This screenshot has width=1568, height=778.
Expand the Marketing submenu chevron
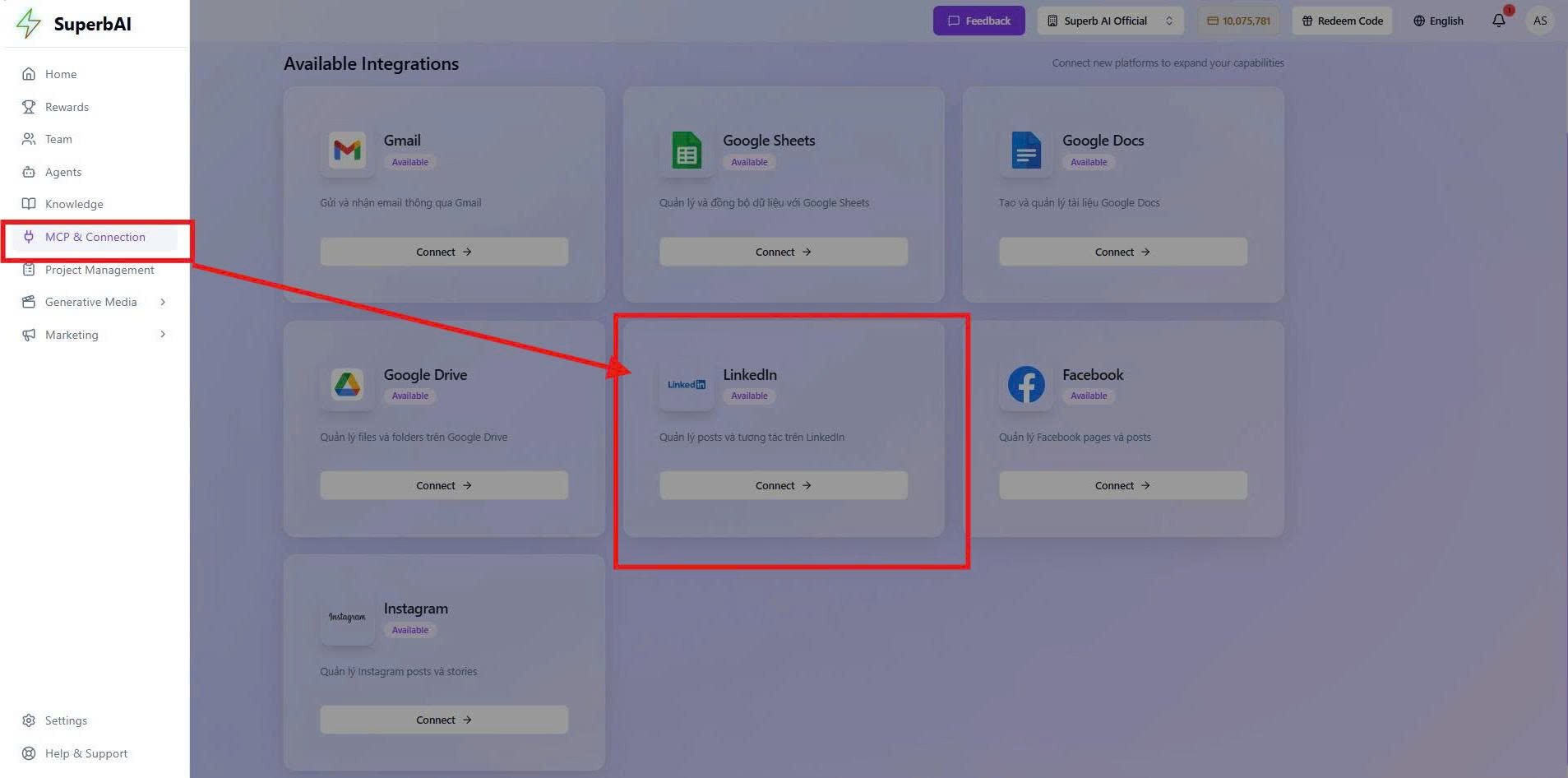click(x=163, y=335)
